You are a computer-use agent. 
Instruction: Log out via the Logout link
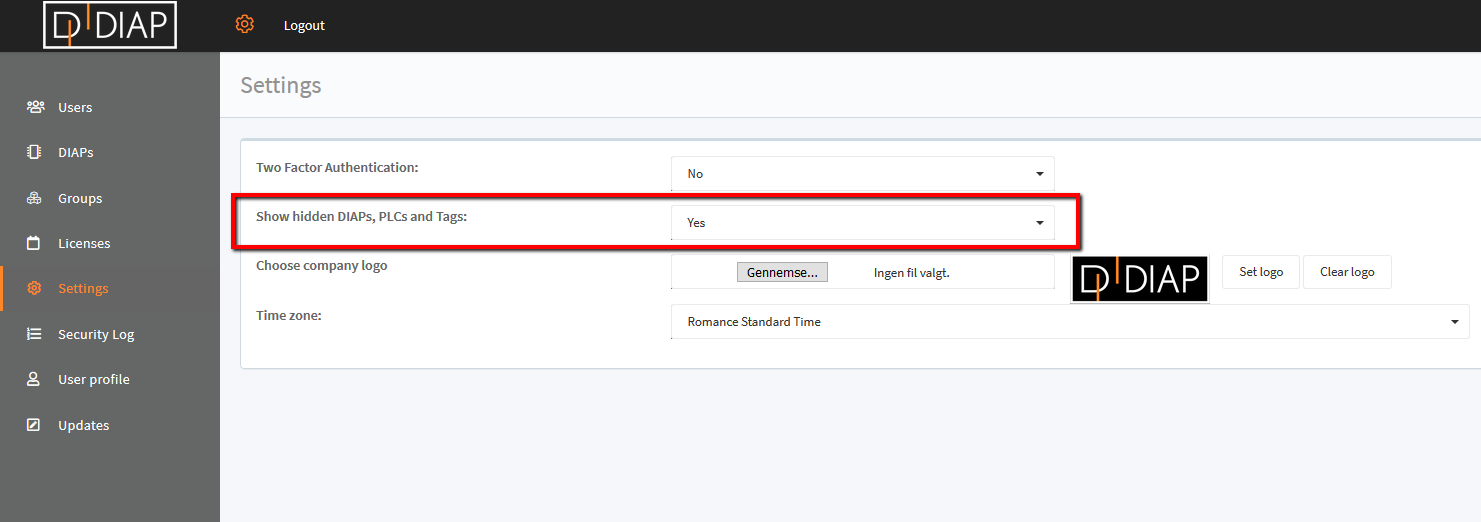pyautogui.click(x=304, y=25)
